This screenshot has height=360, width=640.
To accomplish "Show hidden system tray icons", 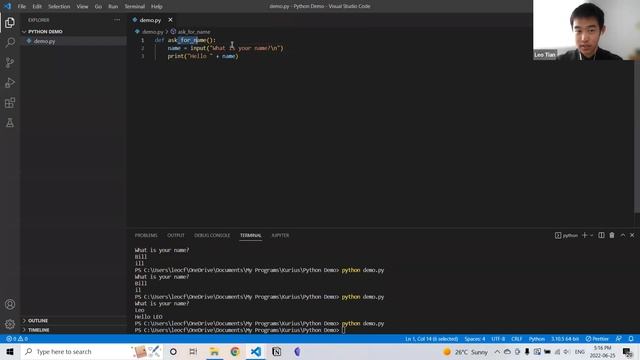I will pyautogui.click(x=497, y=351).
